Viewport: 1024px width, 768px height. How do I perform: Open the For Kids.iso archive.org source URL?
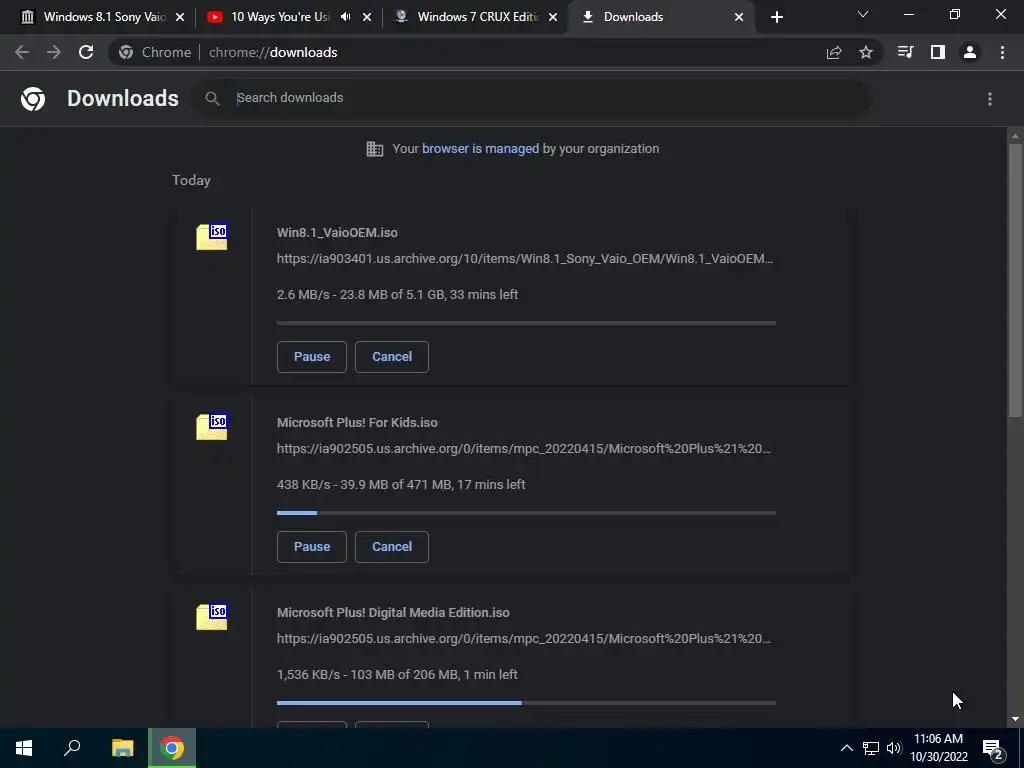click(x=524, y=449)
